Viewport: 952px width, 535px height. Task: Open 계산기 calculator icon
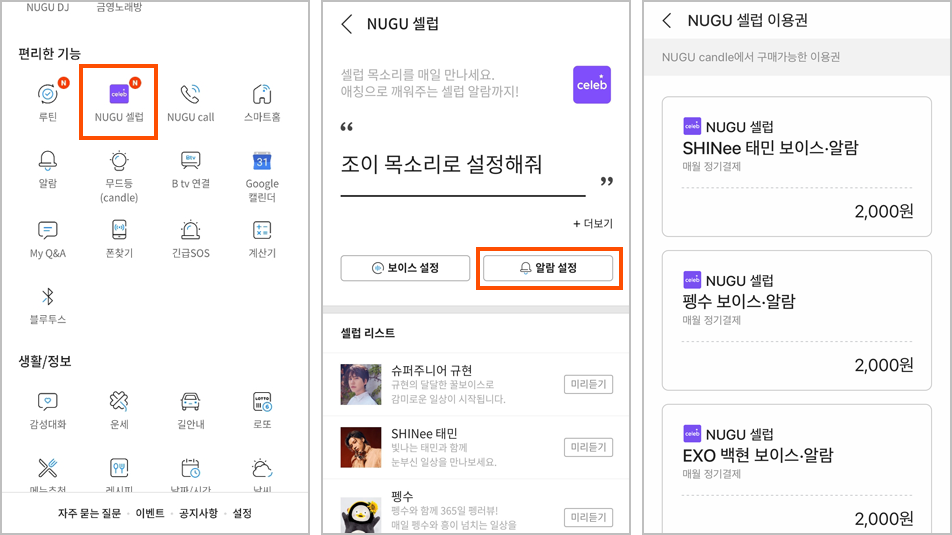pos(262,230)
